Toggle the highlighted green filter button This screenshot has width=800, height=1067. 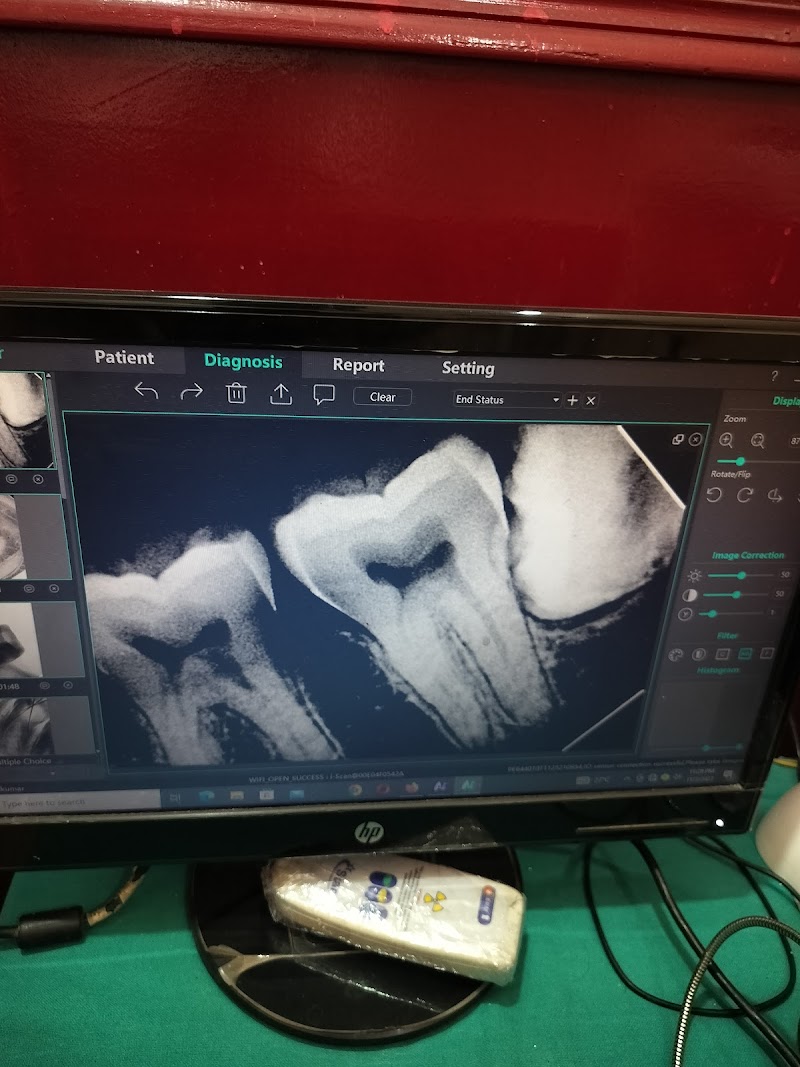pyautogui.click(x=745, y=654)
